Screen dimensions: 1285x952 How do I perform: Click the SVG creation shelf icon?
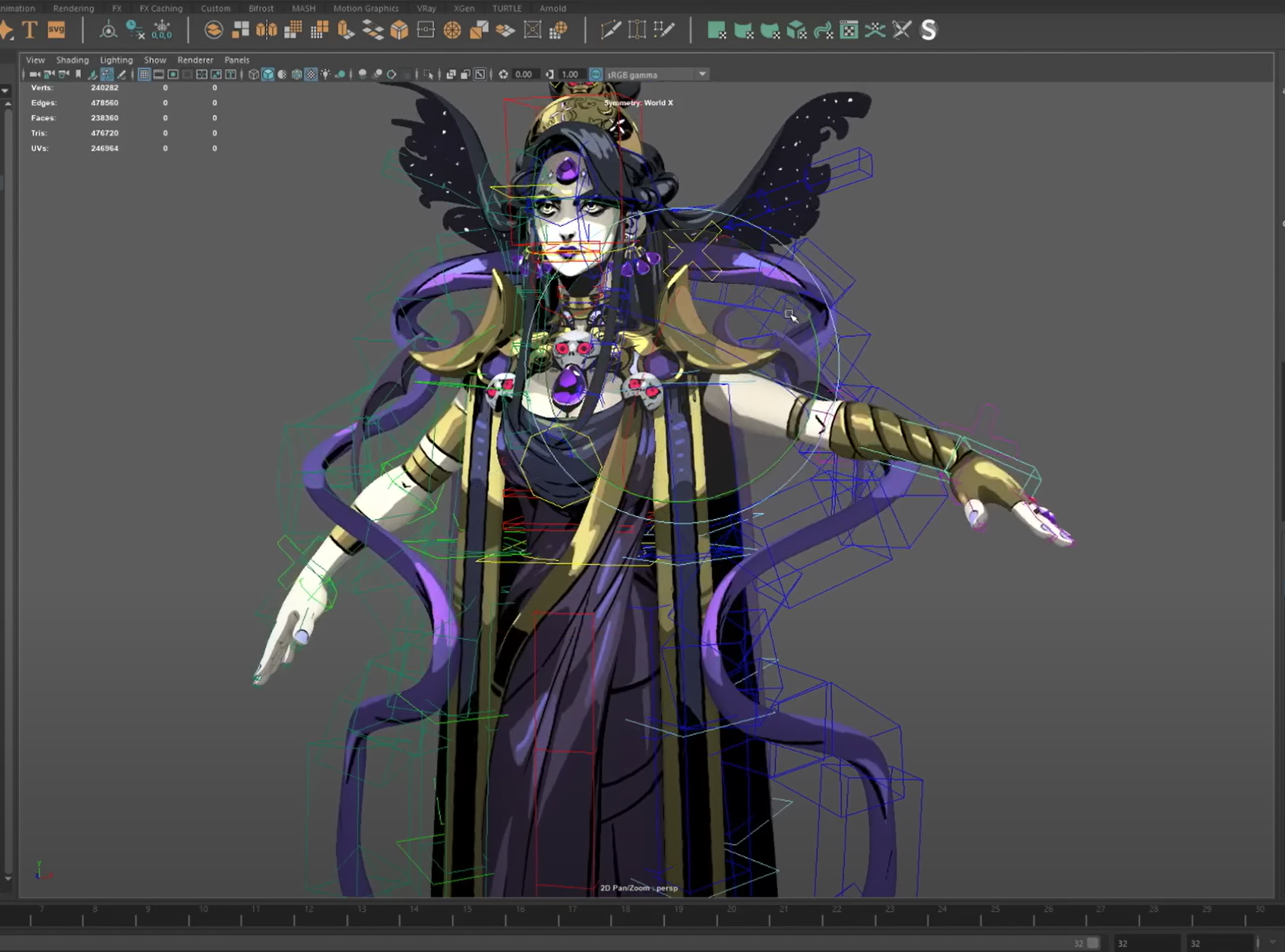pos(56,29)
